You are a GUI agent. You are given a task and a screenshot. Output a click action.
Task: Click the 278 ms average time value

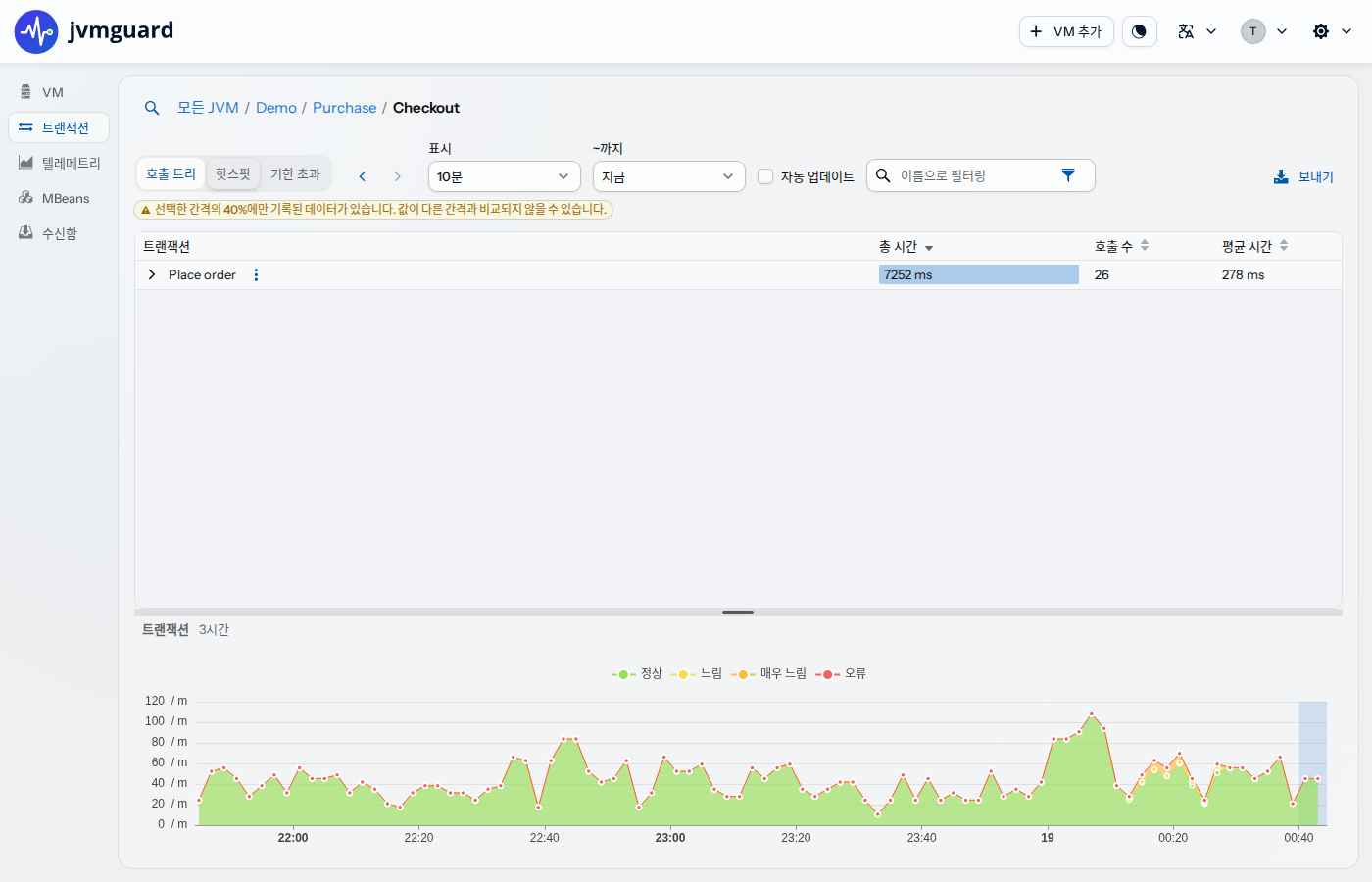pyautogui.click(x=1243, y=274)
